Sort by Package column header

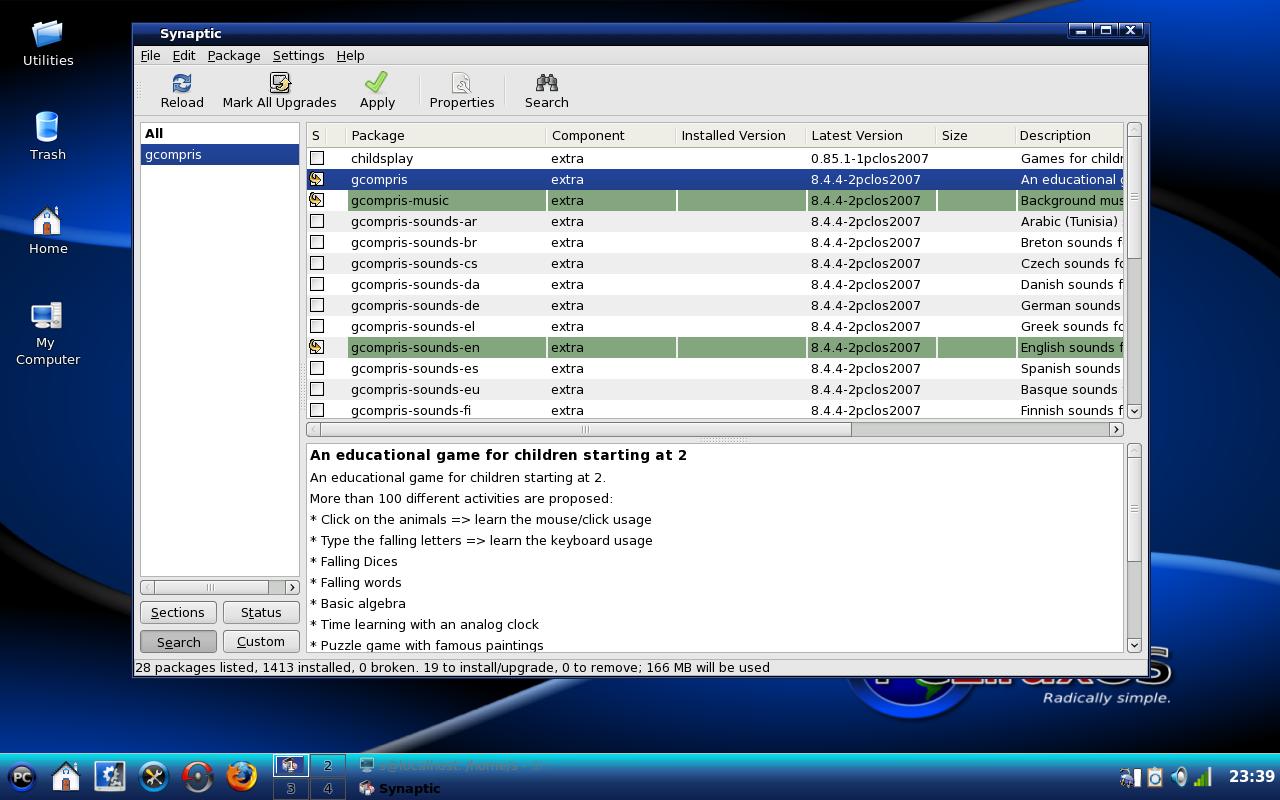click(446, 135)
